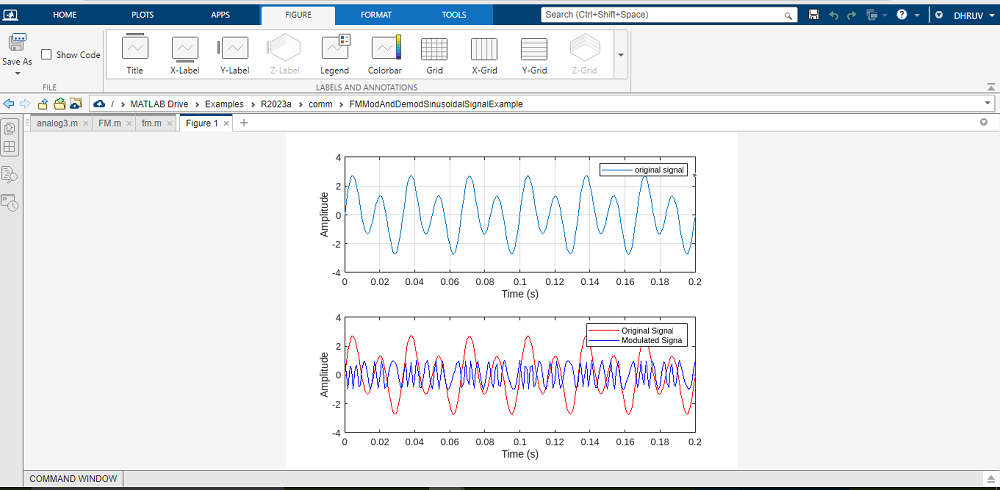Toggle the Legend button in ribbon
The image size is (1000, 490).
point(334,54)
